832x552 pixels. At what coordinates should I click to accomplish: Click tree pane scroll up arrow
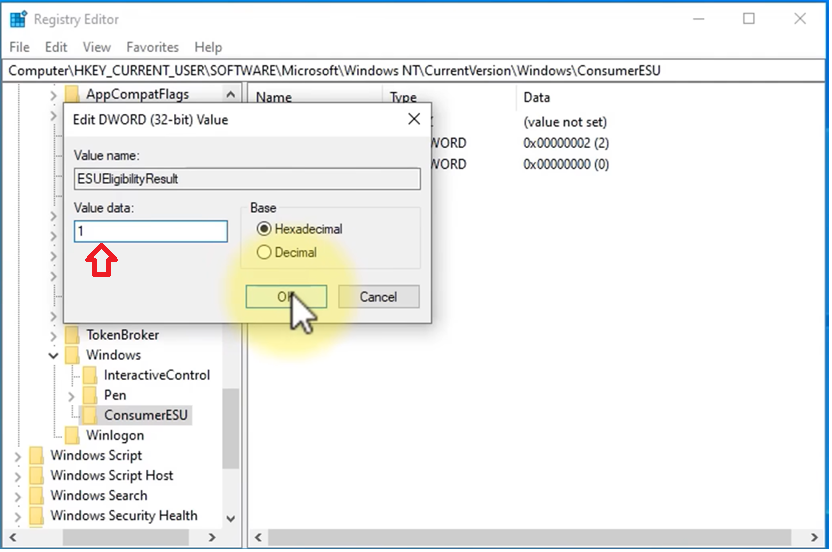[x=230, y=94]
